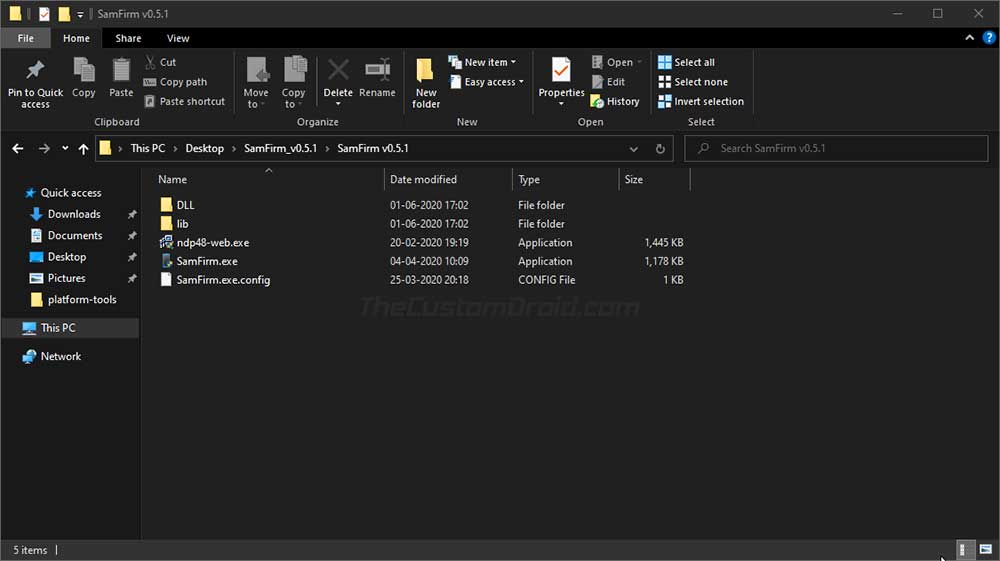Switch to details view layout icon
1000x561 pixels.
coord(966,550)
